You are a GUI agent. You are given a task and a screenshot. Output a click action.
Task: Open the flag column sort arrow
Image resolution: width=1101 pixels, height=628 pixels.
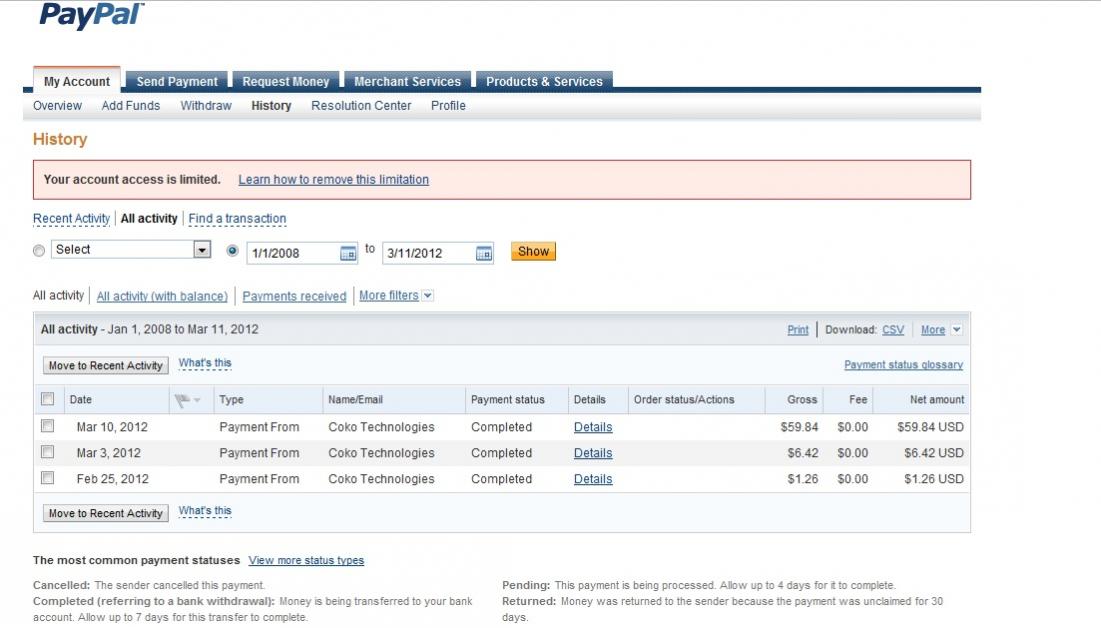point(197,400)
